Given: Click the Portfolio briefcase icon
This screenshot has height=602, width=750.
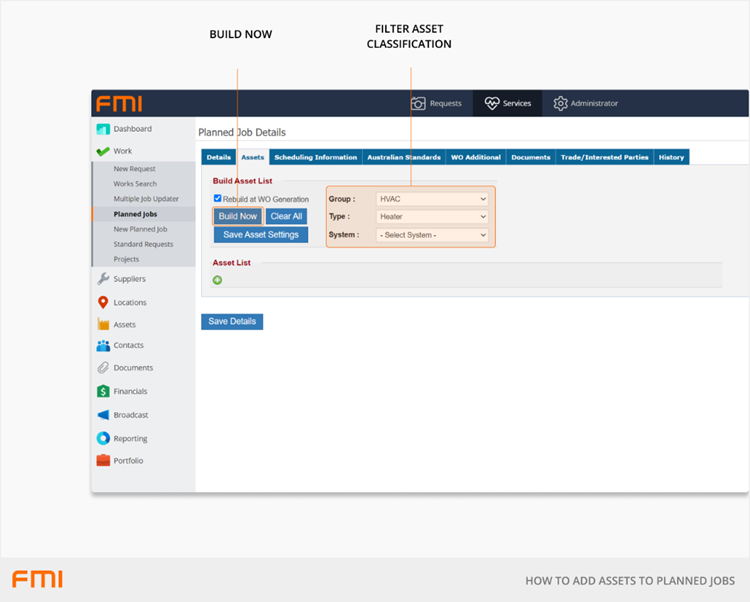Looking at the screenshot, I should (x=103, y=461).
